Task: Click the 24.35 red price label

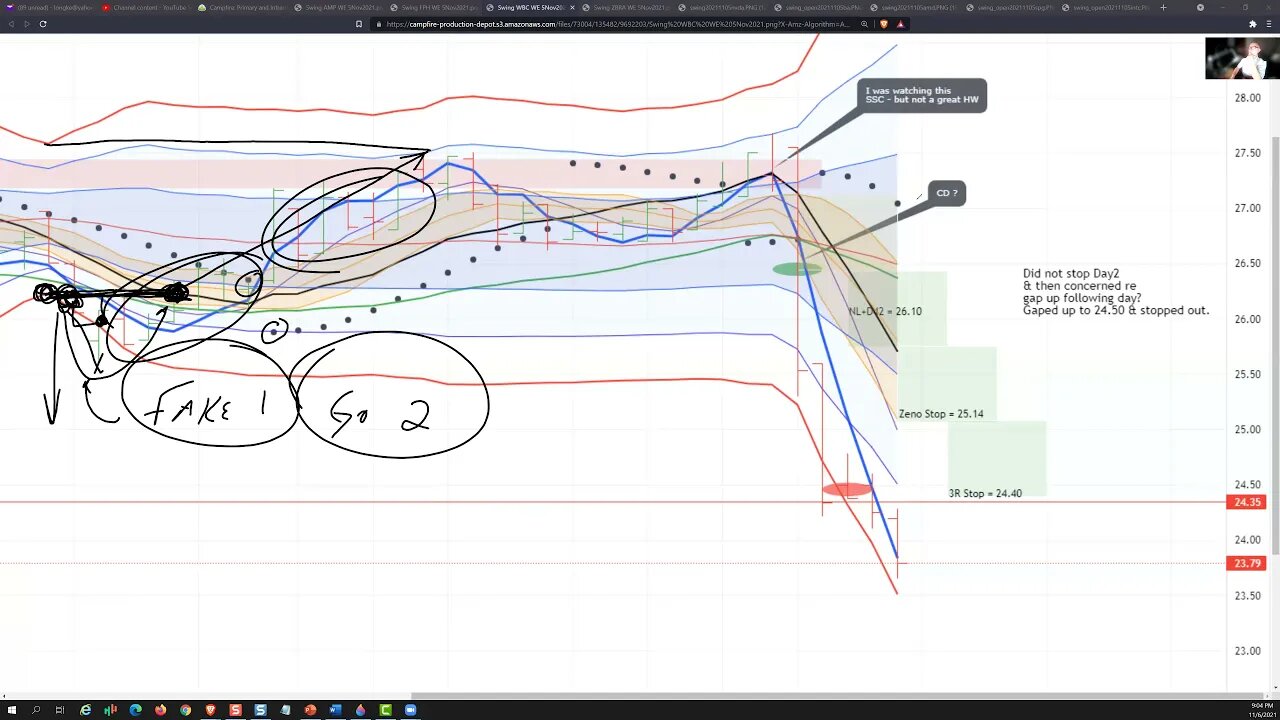Action: click(x=1246, y=502)
